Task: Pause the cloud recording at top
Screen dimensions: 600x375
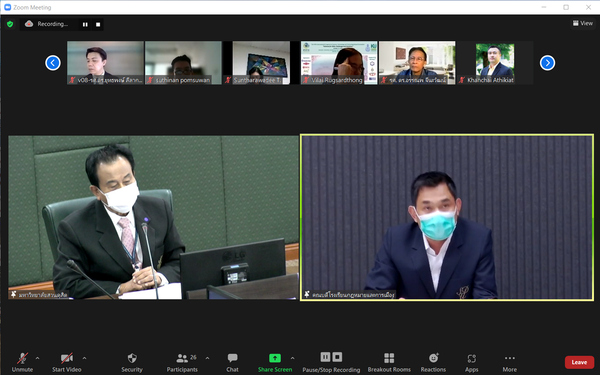Action: pyautogui.click(x=85, y=24)
